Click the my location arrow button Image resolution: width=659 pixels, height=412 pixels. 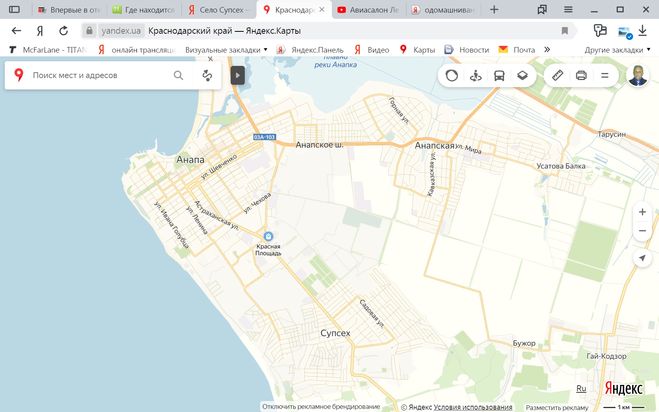[x=642, y=258]
